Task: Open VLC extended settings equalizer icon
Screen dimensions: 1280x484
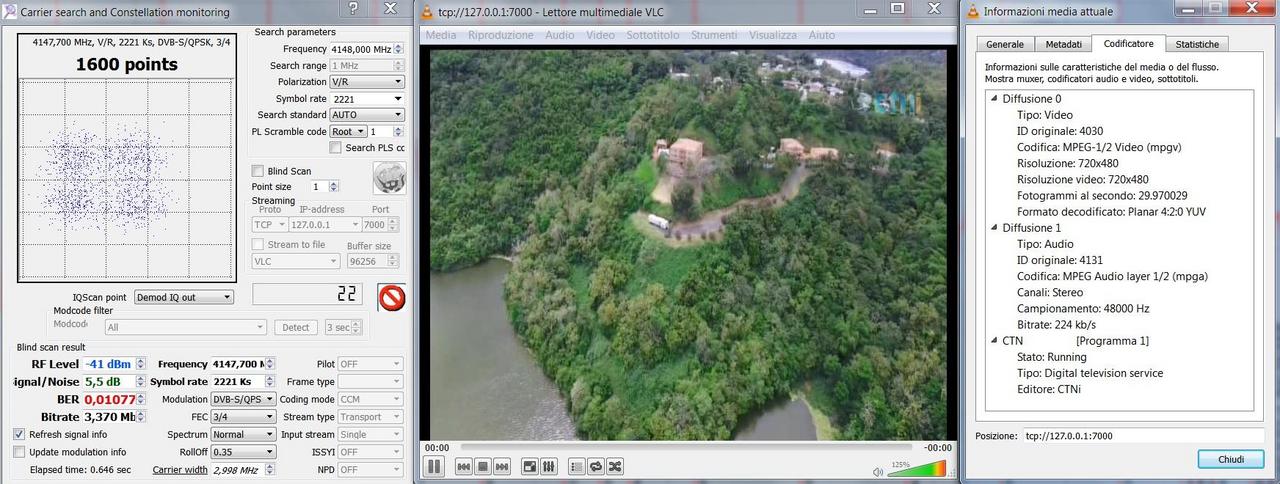Action: [x=549, y=466]
